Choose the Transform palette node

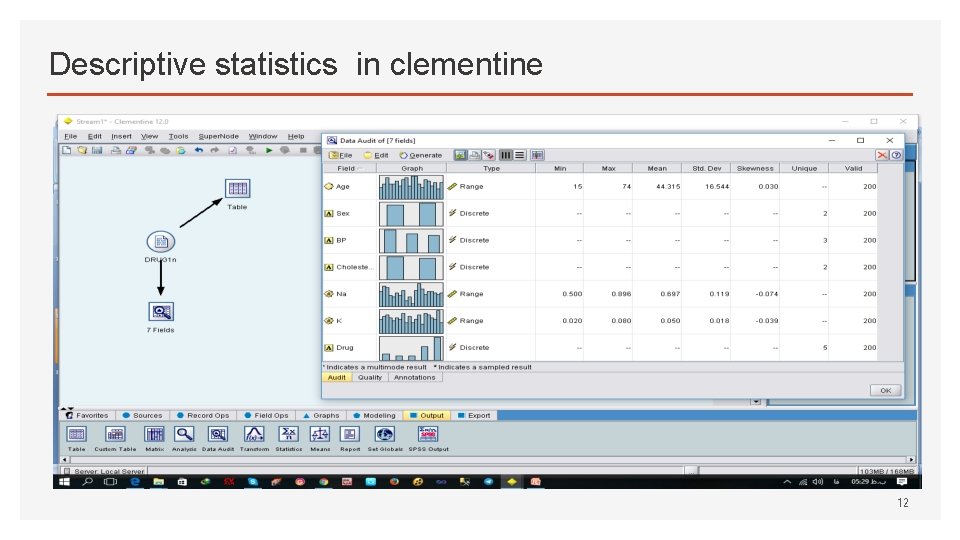coord(254,434)
